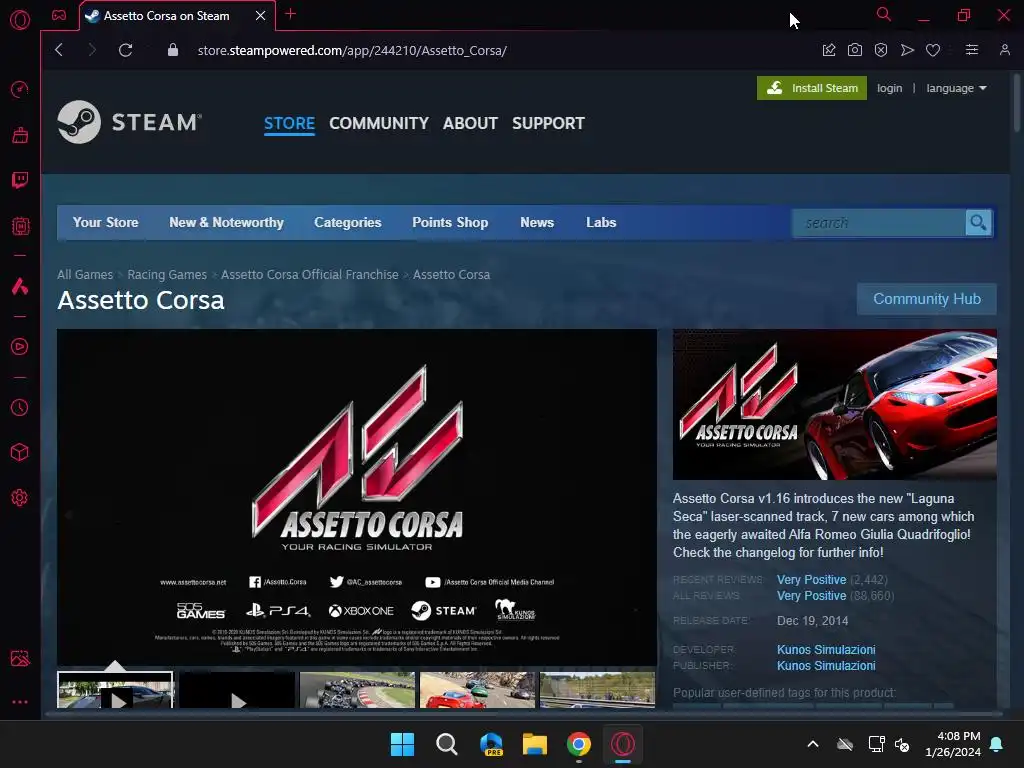1024x768 pixels.
Task: Open Labs tab
Action: 601,223
